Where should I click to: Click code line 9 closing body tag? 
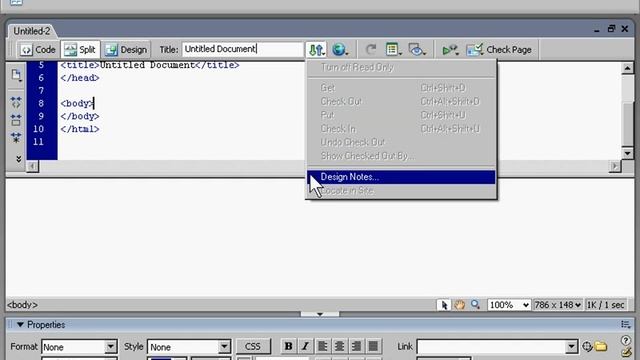pyautogui.click(x=80, y=116)
